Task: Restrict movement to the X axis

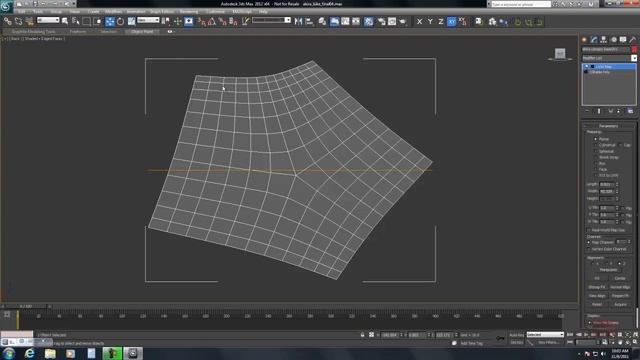Action: pyautogui.click(x=420, y=22)
